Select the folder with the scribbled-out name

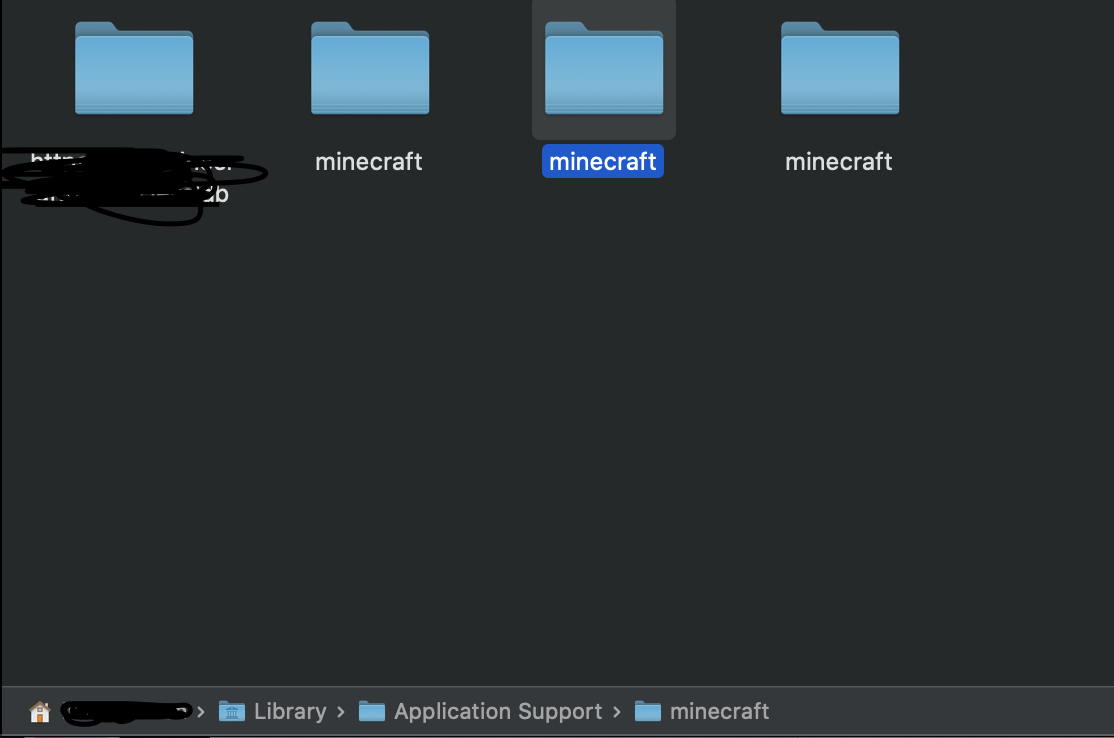[134, 68]
